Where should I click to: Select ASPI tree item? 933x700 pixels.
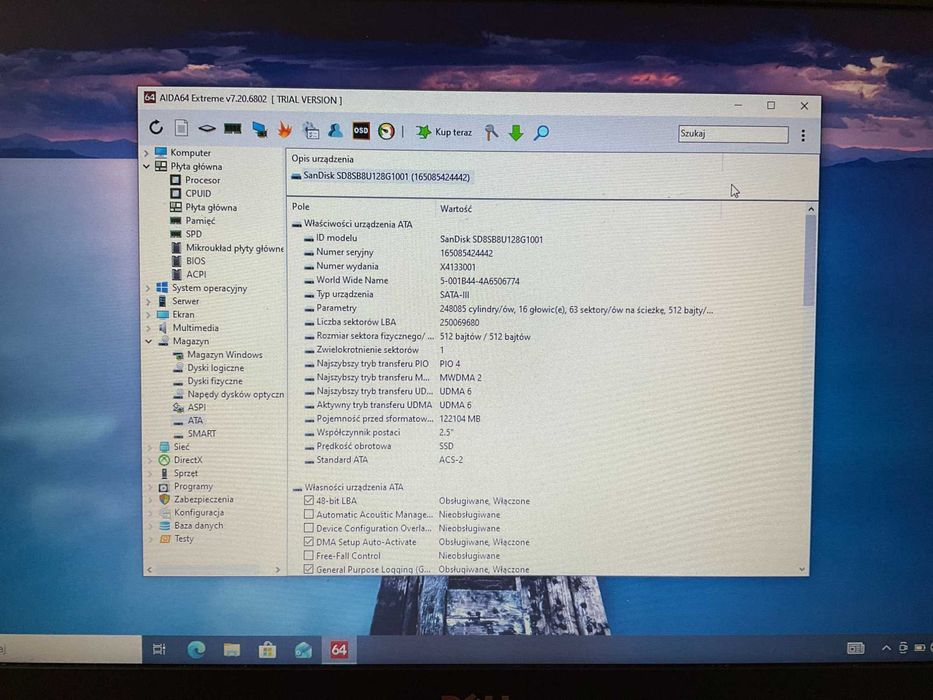[196, 407]
